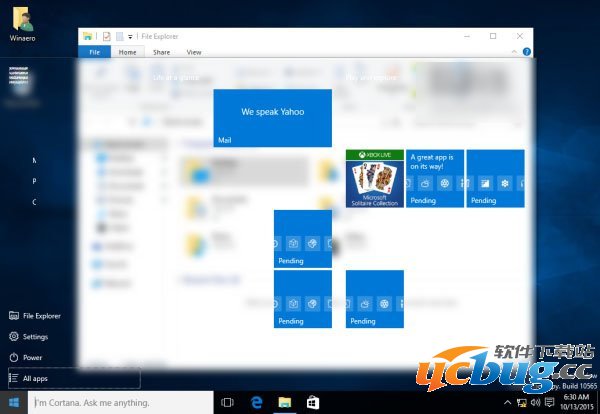Open Task View from taskbar

coord(227,403)
